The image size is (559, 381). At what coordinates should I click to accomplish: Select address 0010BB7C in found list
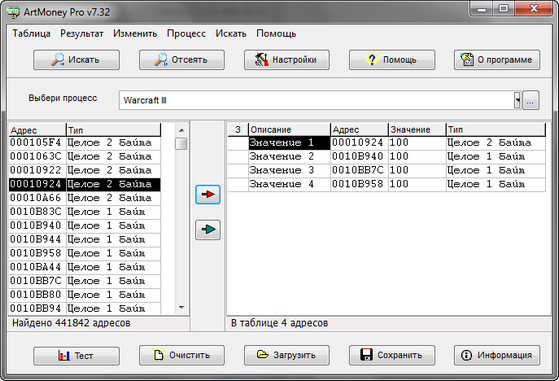pos(36,281)
